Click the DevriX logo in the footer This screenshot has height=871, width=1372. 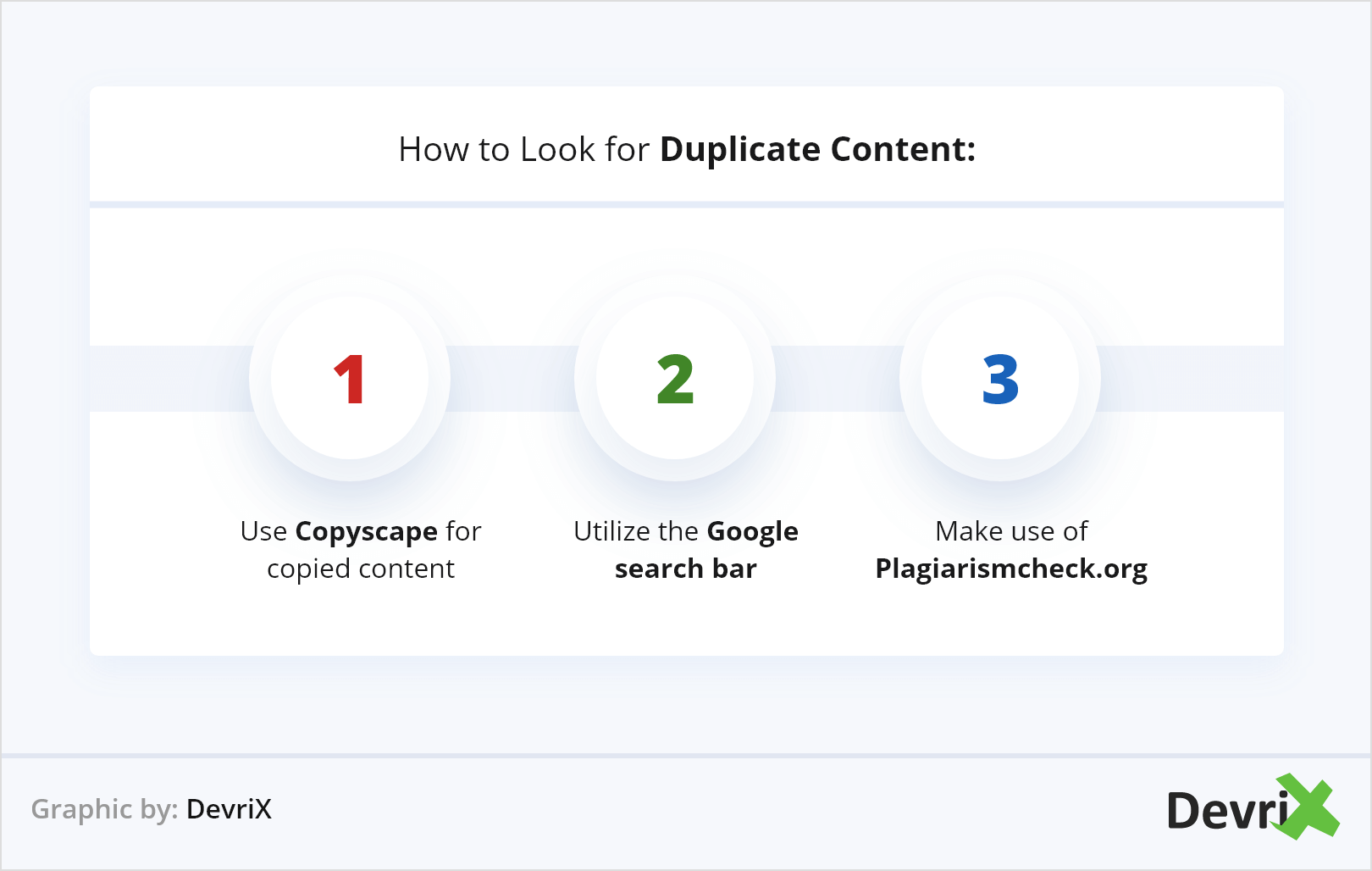[1253, 807]
